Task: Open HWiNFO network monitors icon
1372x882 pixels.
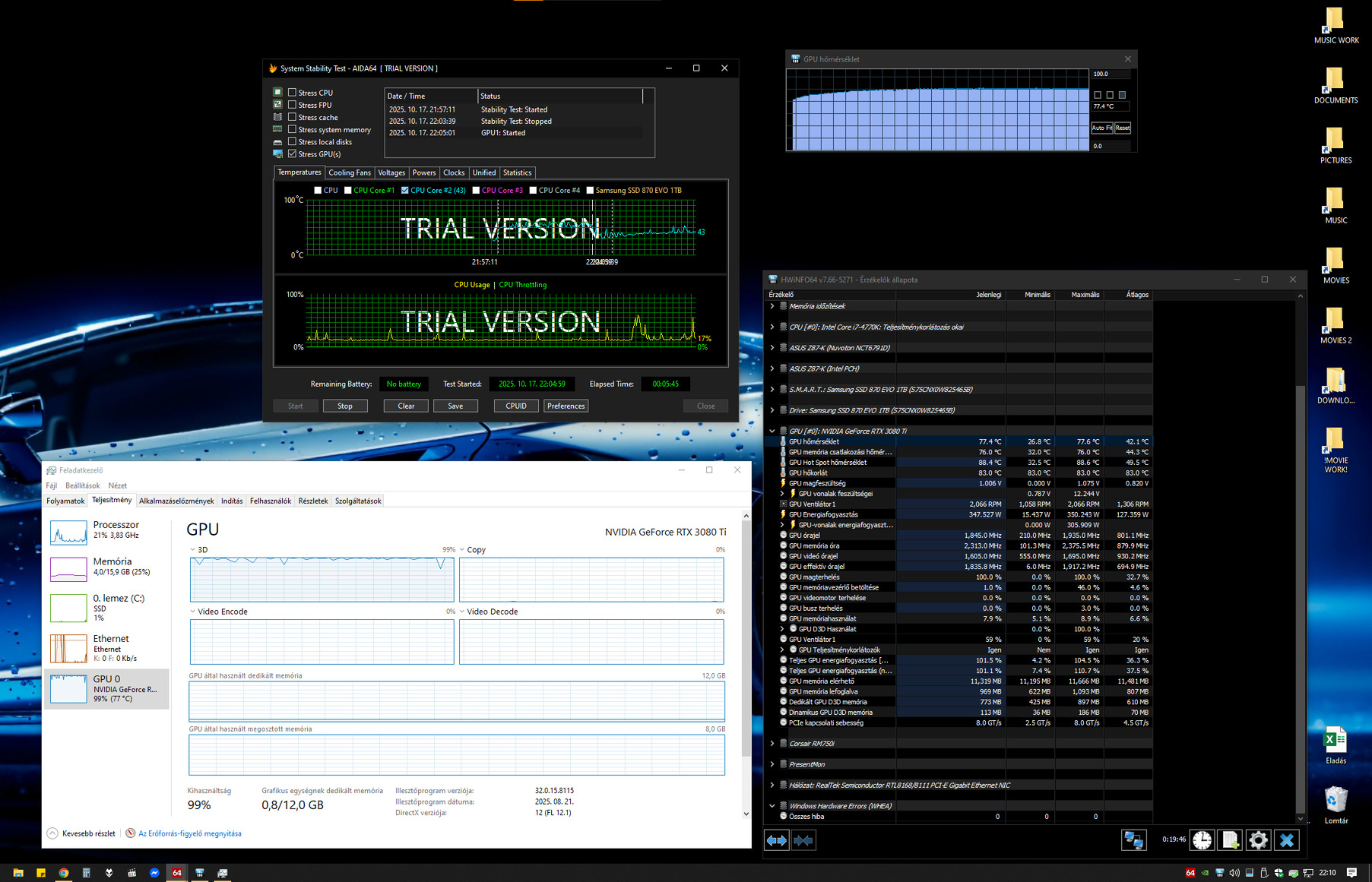Action: (x=1133, y=840)
